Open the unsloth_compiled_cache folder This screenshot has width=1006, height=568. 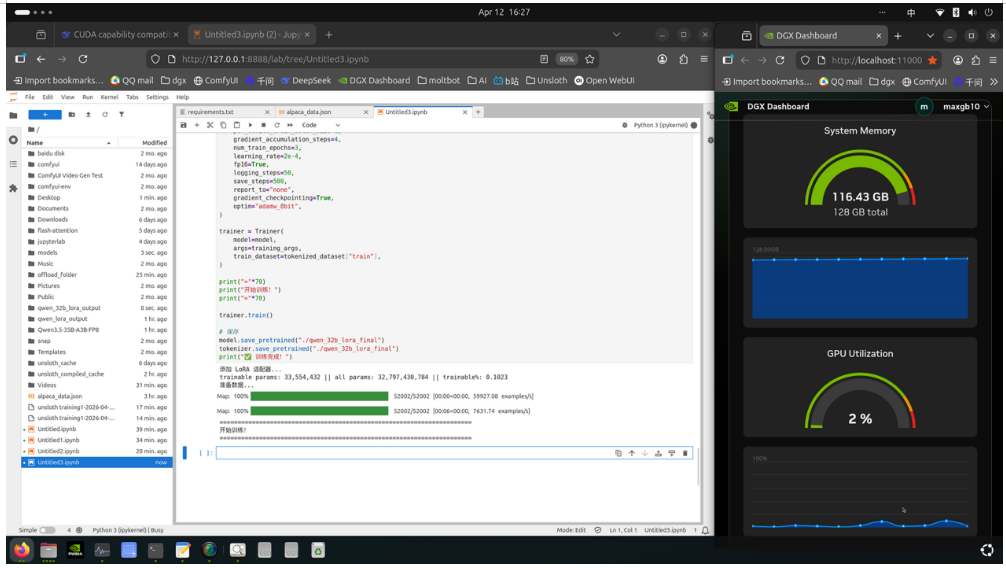pyautogui.click(x=96, y=374)
